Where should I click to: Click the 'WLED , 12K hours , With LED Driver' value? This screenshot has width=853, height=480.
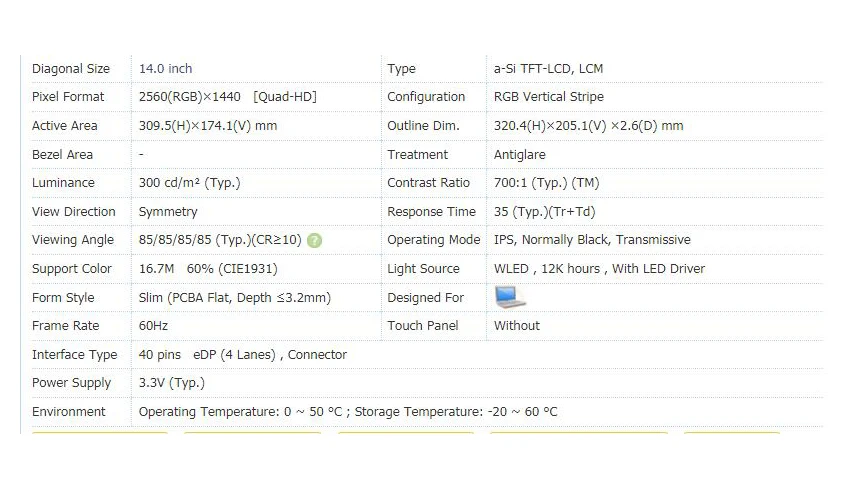(x=599, y=269)
